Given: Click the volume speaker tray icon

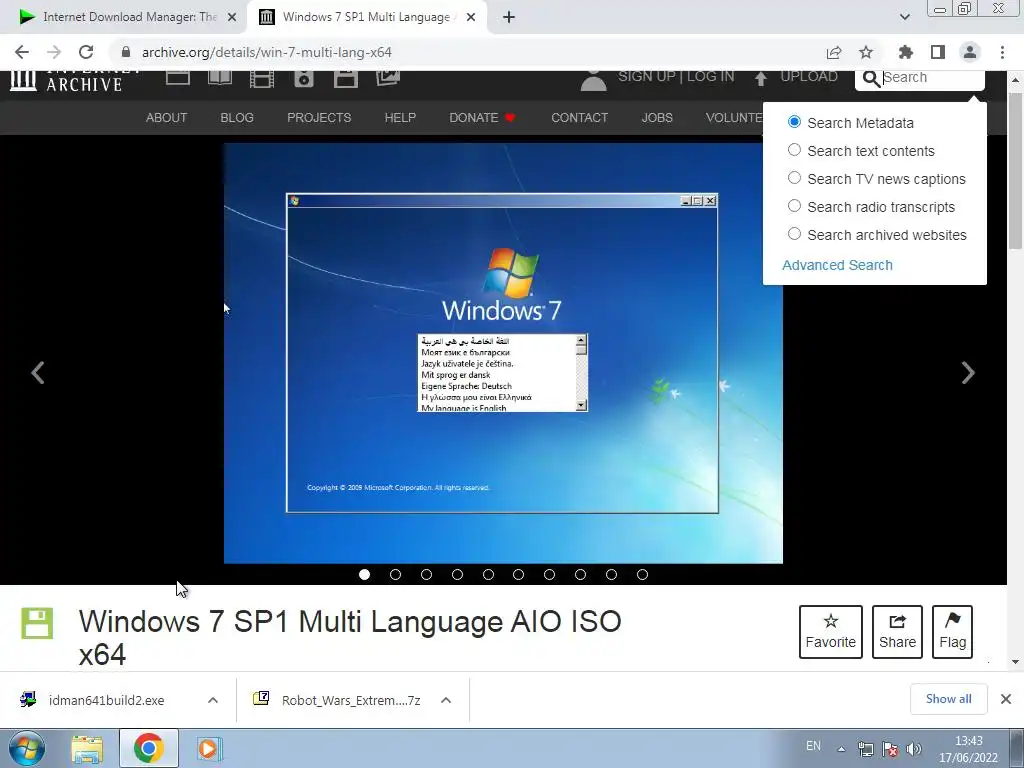Looking at the screenshot, I should [914, 750].
